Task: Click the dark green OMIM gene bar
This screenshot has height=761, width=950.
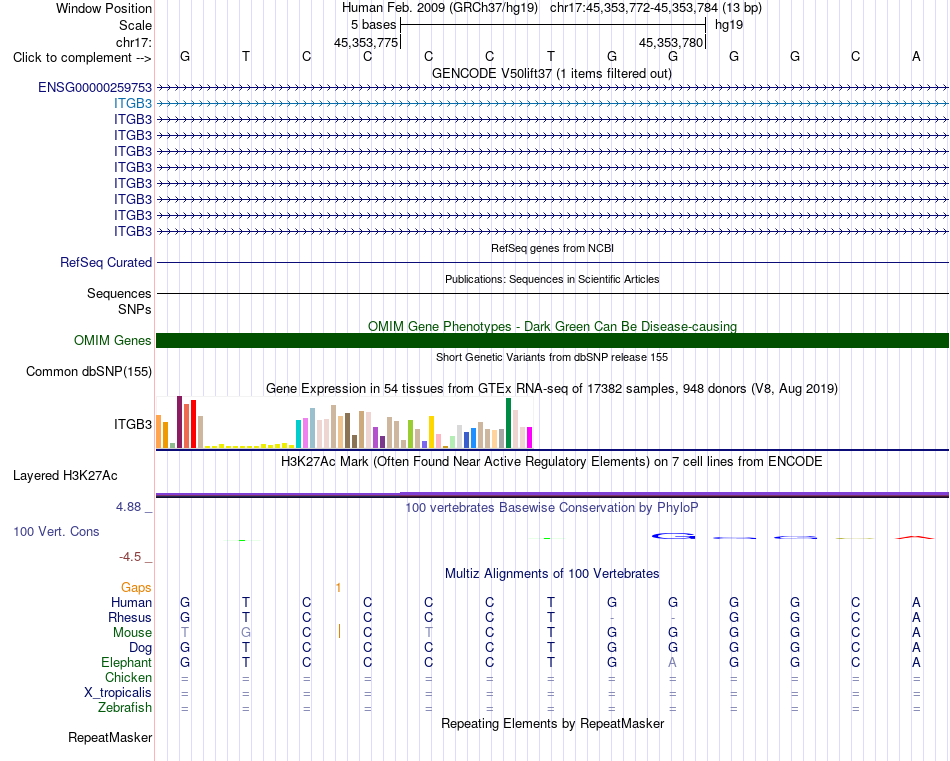Action: [x=552, y=341]
